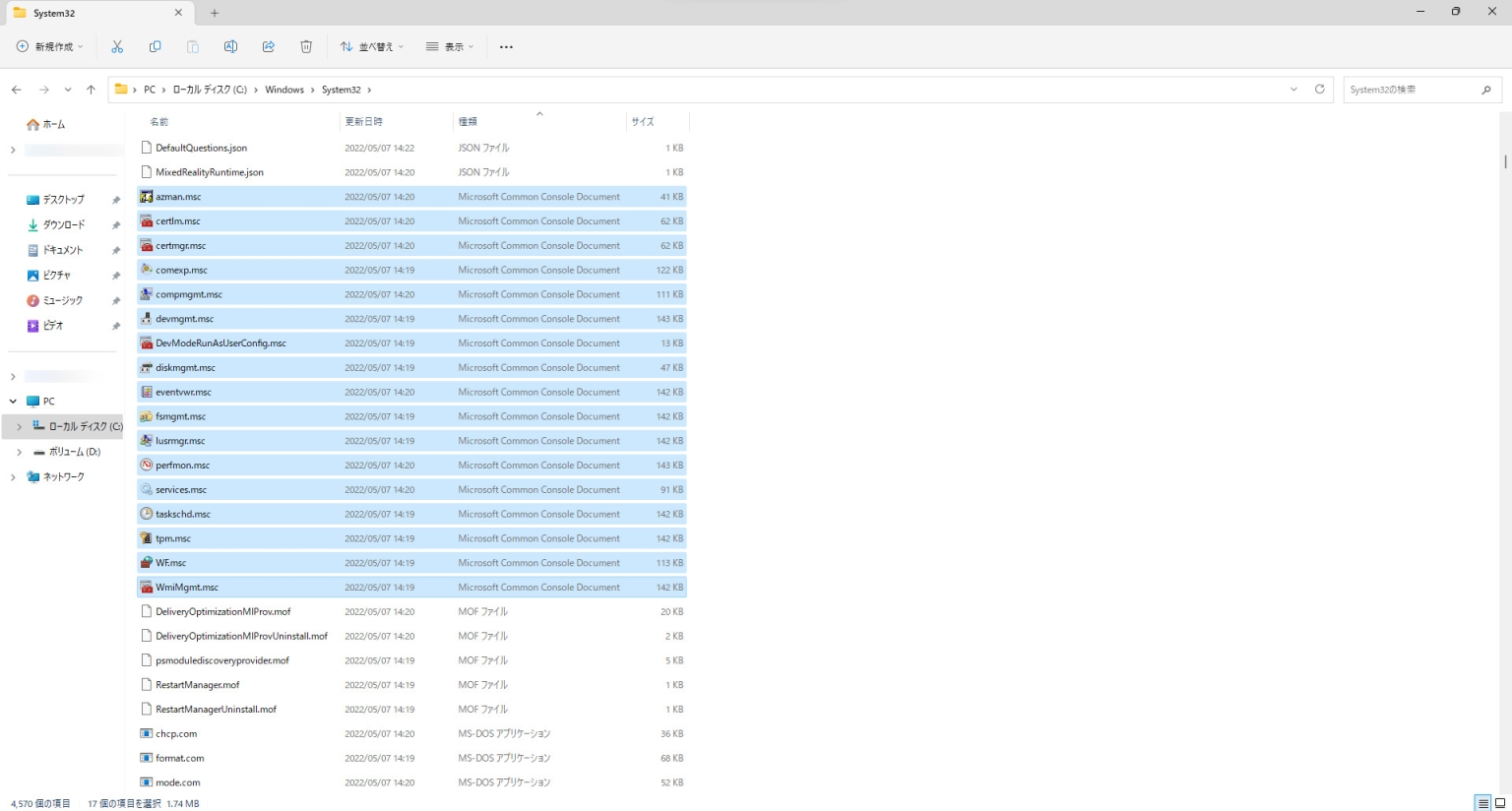The height and width of the screenshot is (811, 1512).
Task: Click the Share icon in toolbar
Action: (x=269, y=46)
